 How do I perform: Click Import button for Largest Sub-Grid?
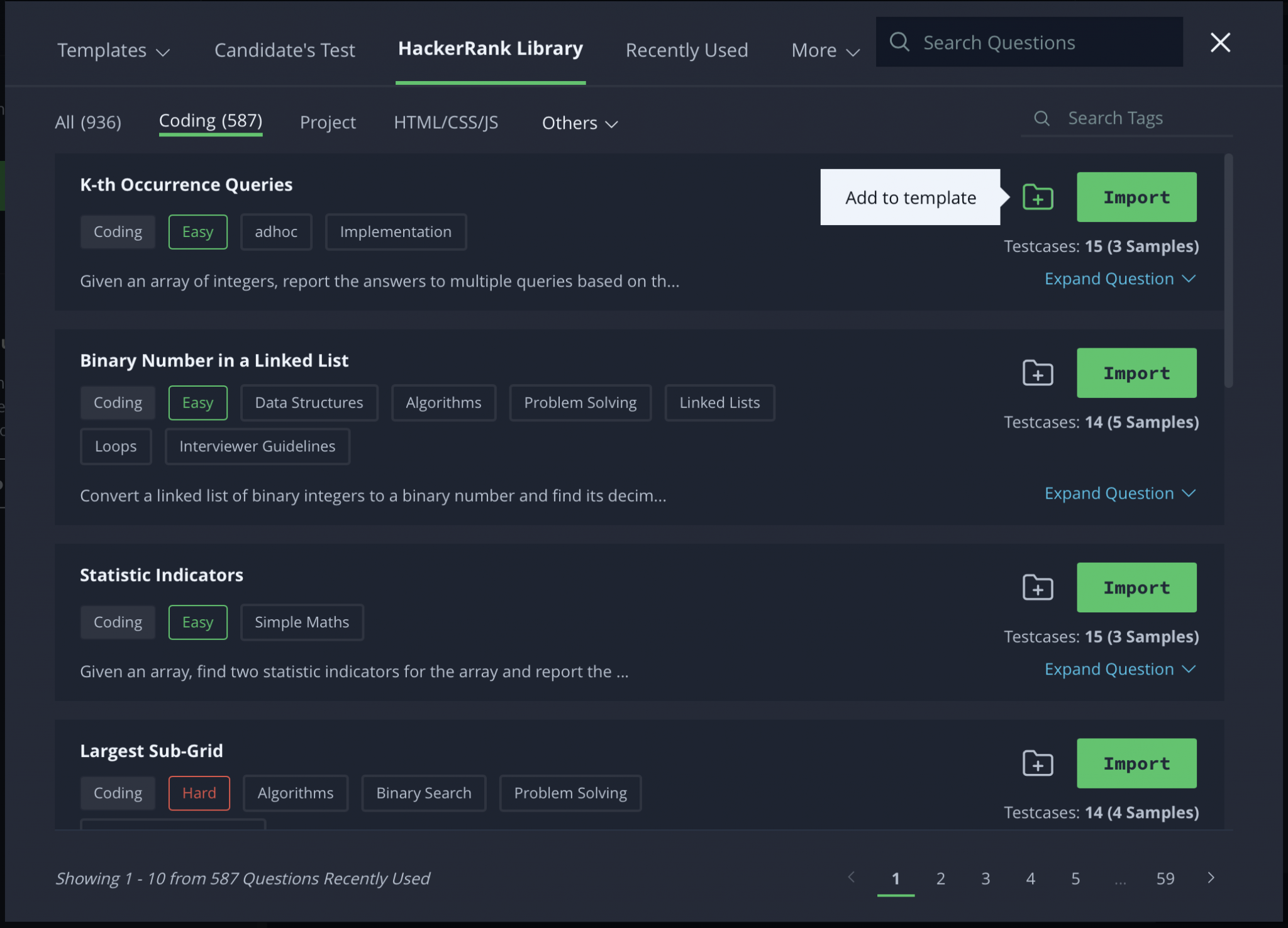(x=1136, y=763)
